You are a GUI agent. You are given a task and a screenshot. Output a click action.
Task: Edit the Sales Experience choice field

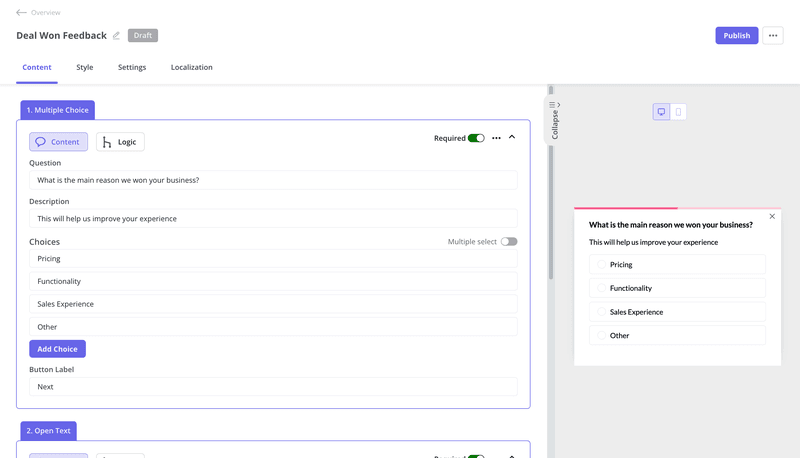(273, 304)
